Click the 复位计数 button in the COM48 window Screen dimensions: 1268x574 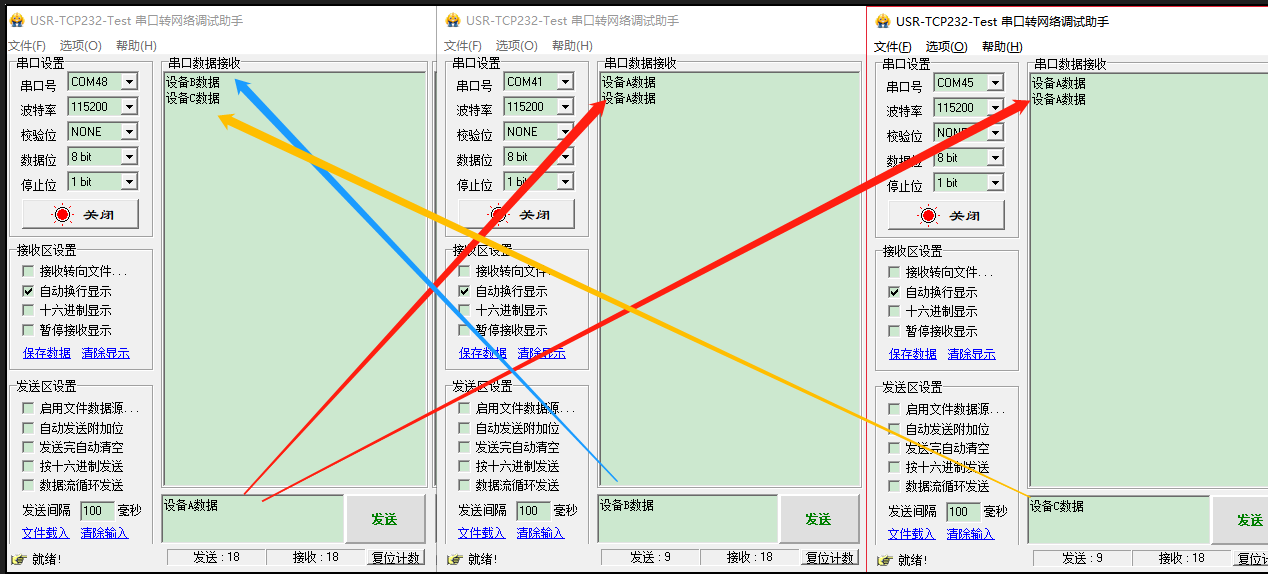point(397,557)
